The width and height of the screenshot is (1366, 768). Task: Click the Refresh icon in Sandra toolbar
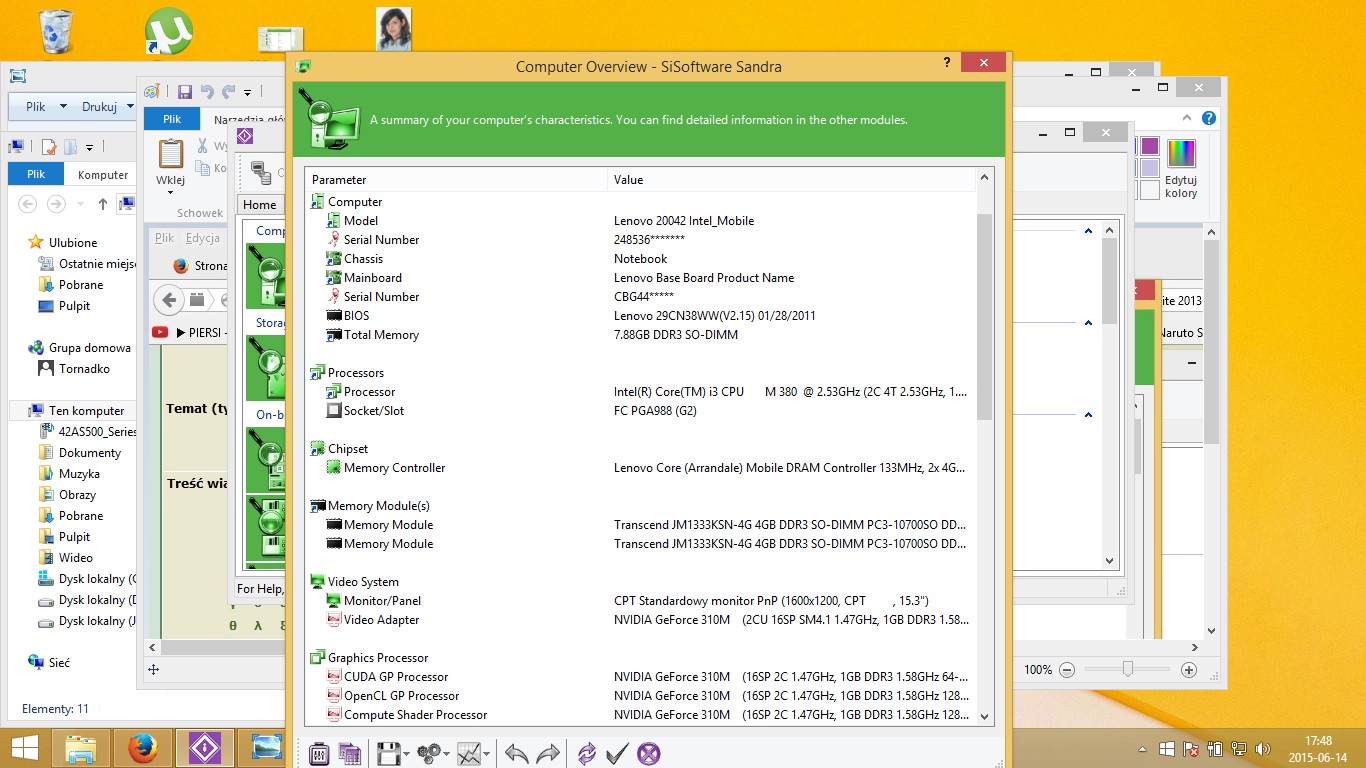587,753
